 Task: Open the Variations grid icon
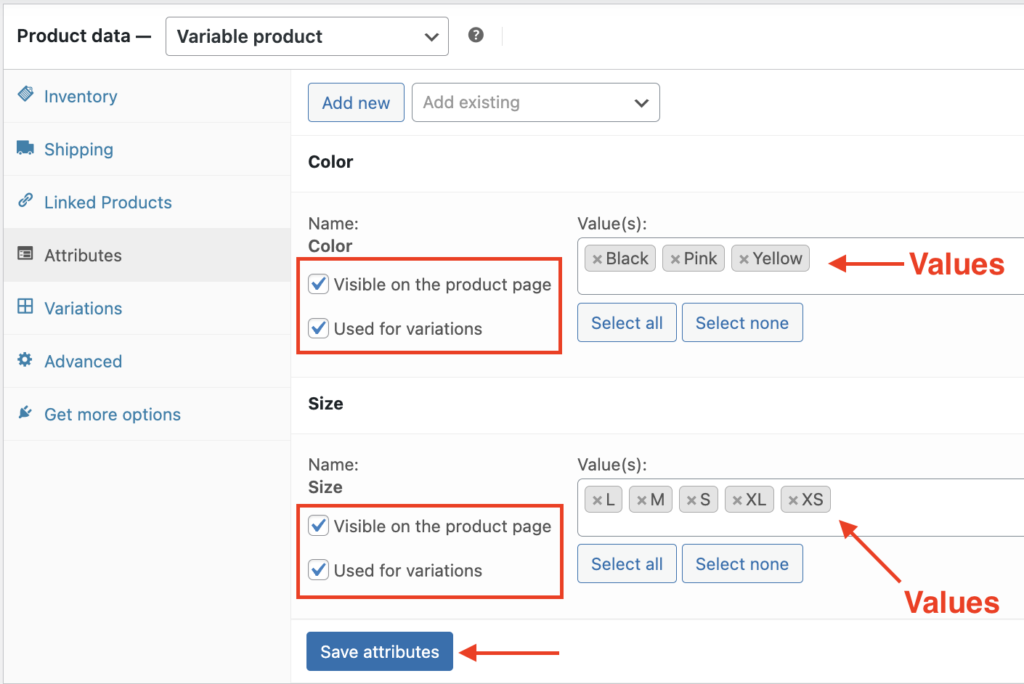(x=24, y=308)
